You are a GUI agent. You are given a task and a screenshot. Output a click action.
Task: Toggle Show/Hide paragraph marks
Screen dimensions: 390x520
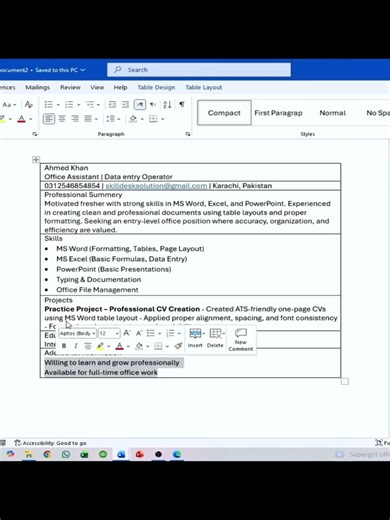[x=182, y=105]
